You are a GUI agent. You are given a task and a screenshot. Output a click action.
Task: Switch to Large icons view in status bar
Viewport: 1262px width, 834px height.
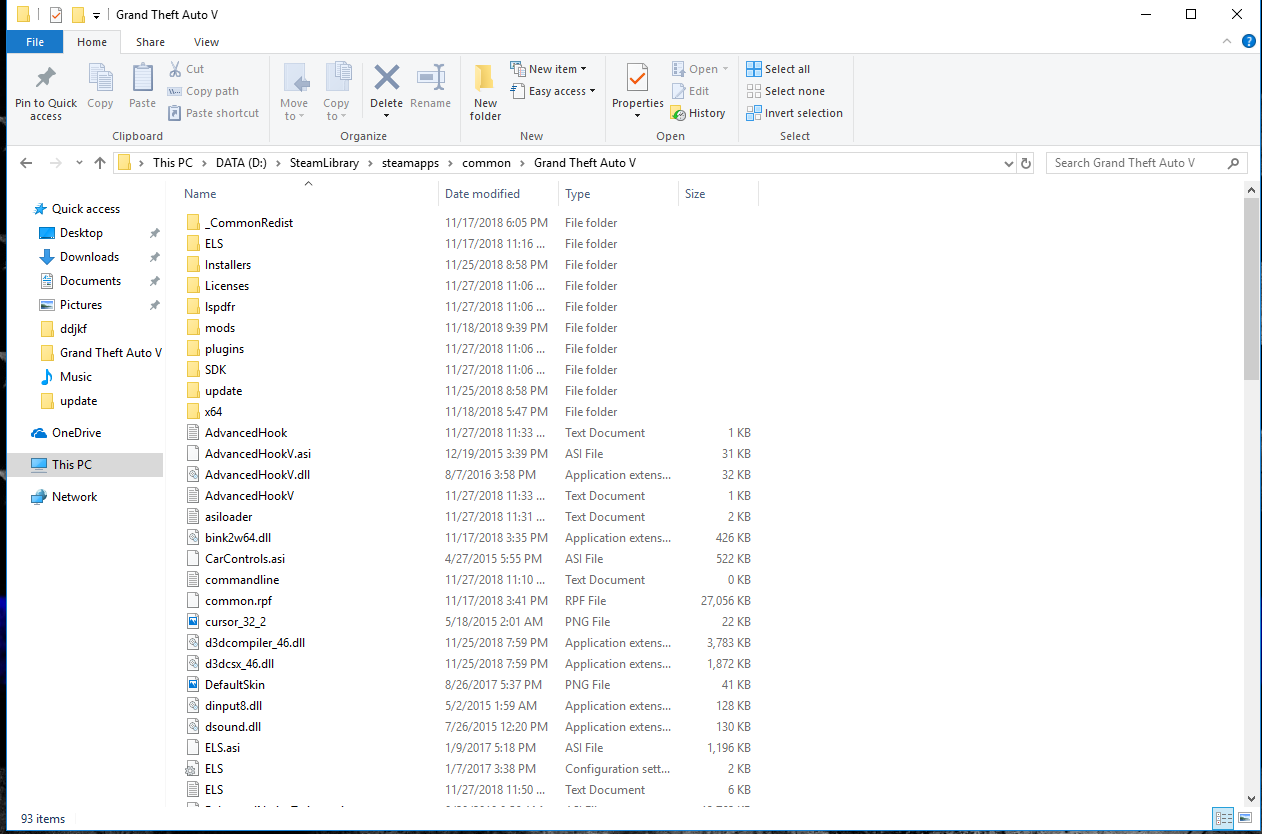point(1243,818)
